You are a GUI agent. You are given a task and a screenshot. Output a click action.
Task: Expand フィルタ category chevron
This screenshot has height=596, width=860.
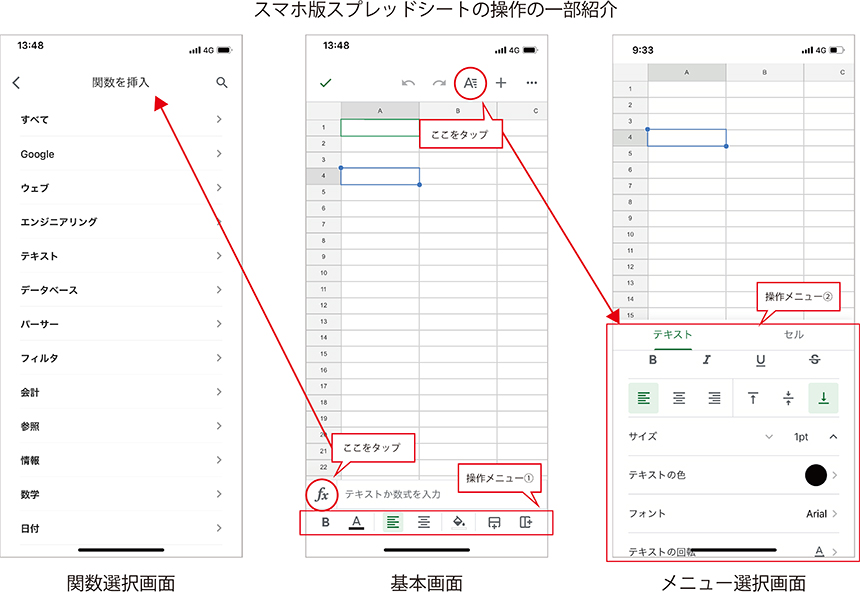coord(219,357)
